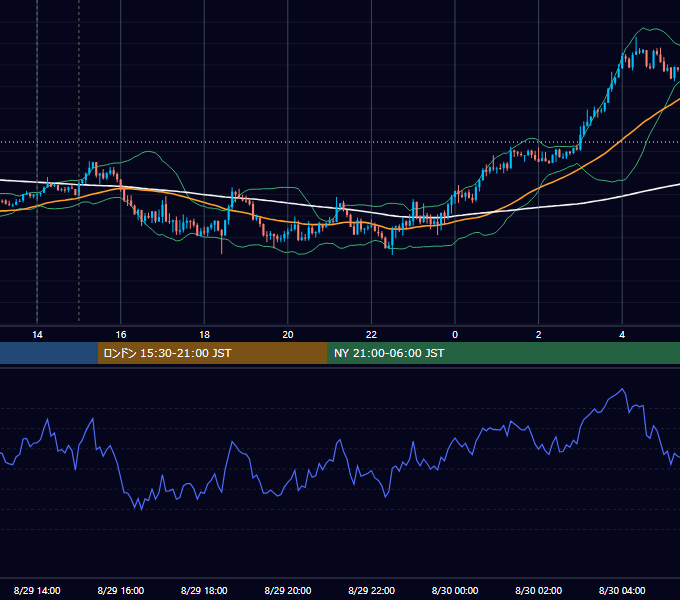Click the 8/29 18:00 time label

tap(204, 590)
